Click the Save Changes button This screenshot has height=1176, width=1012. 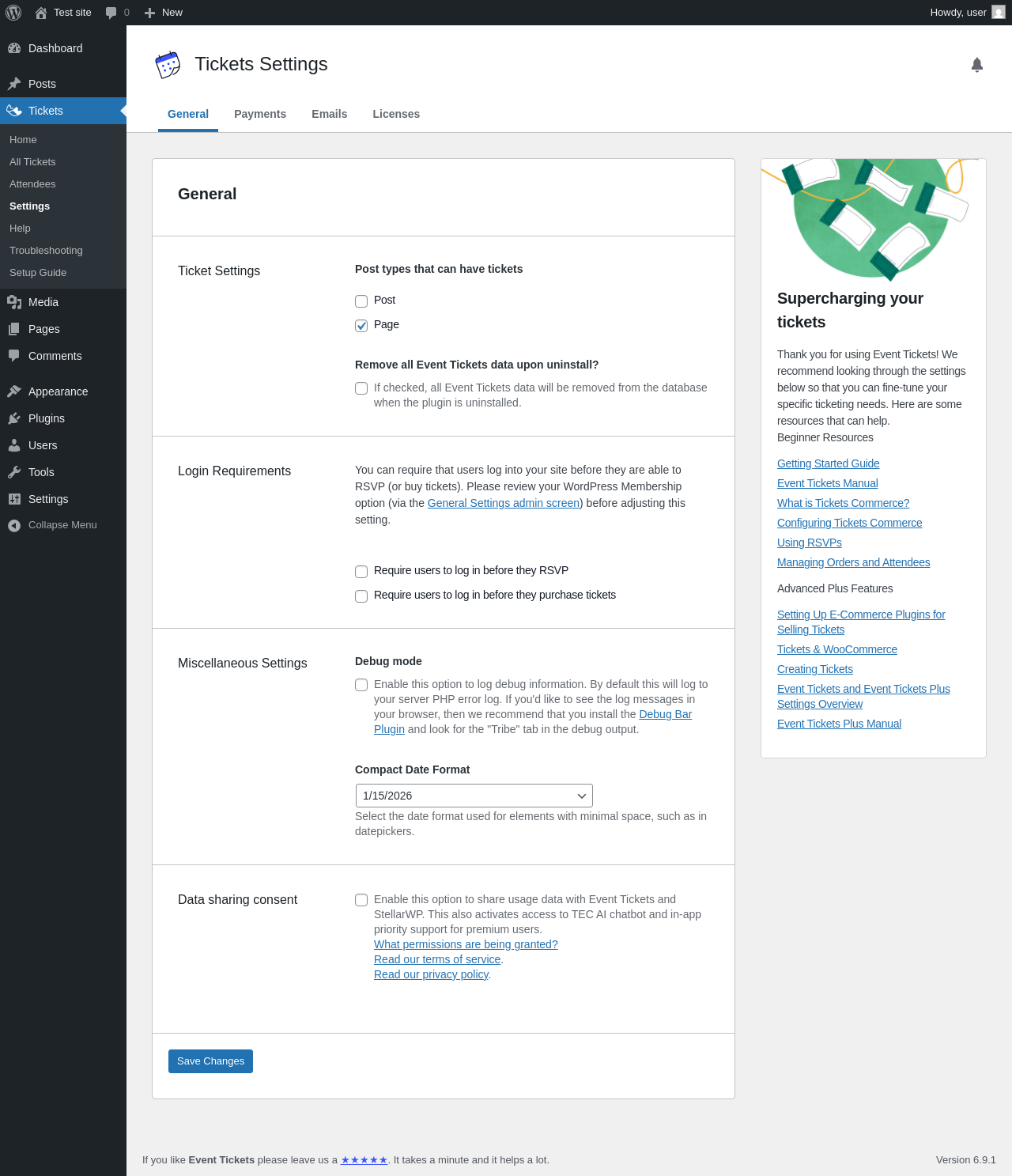[x=210, y=1061]
